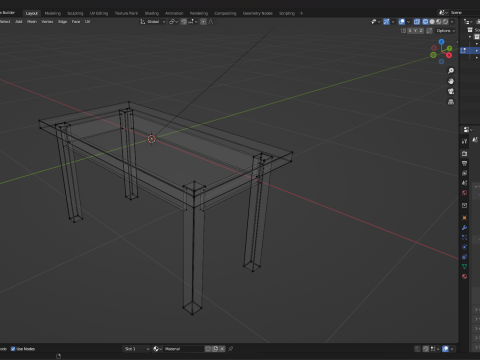Open the Texture Paint workspace tab
This screenshot has height=360, width=480.
(126, 13)
